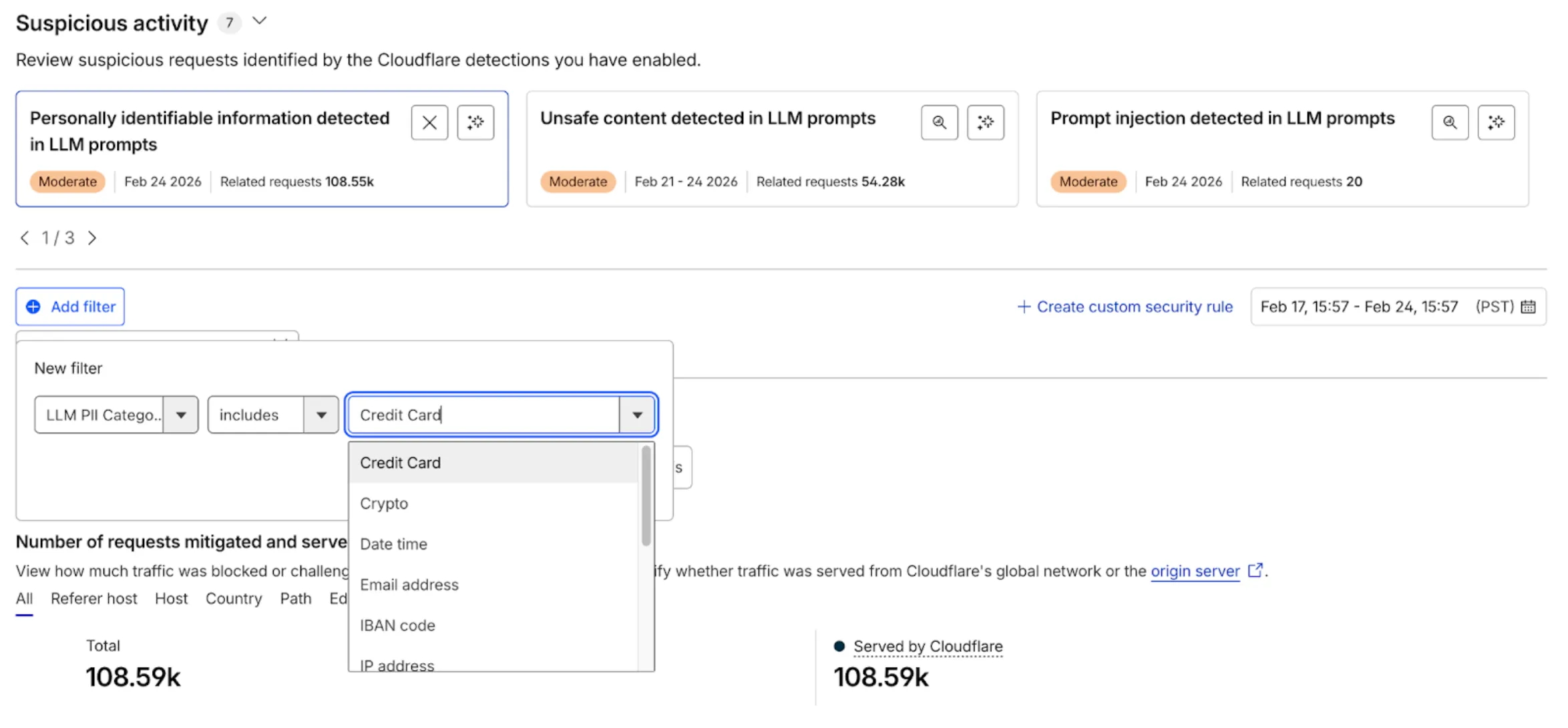
Task: Open the Credit Card value dropdown arrow
Action: [636, 414]
